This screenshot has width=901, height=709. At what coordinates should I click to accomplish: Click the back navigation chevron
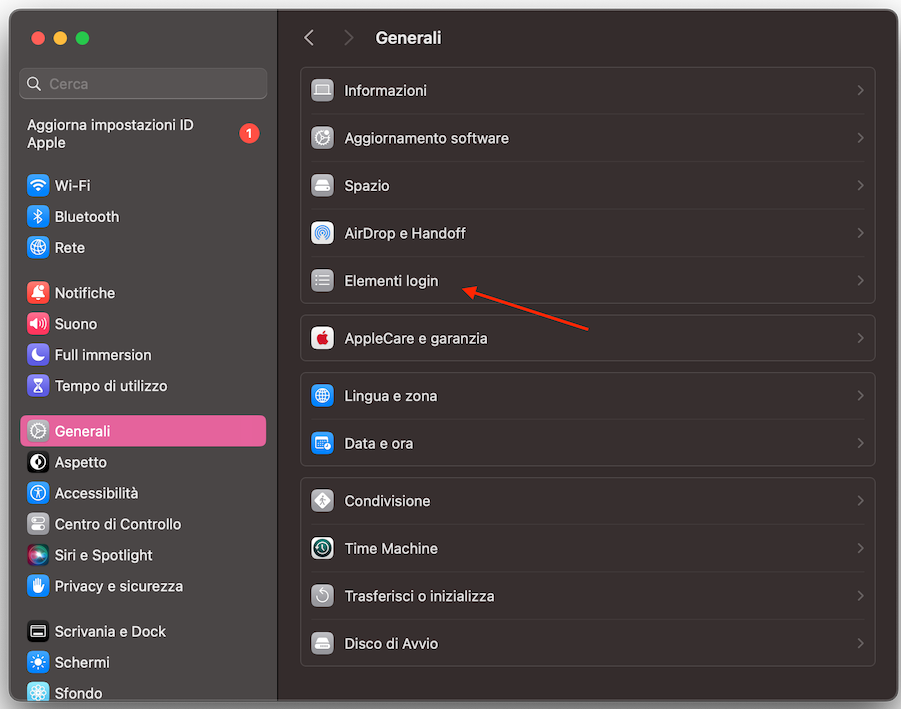click(309, 37)
